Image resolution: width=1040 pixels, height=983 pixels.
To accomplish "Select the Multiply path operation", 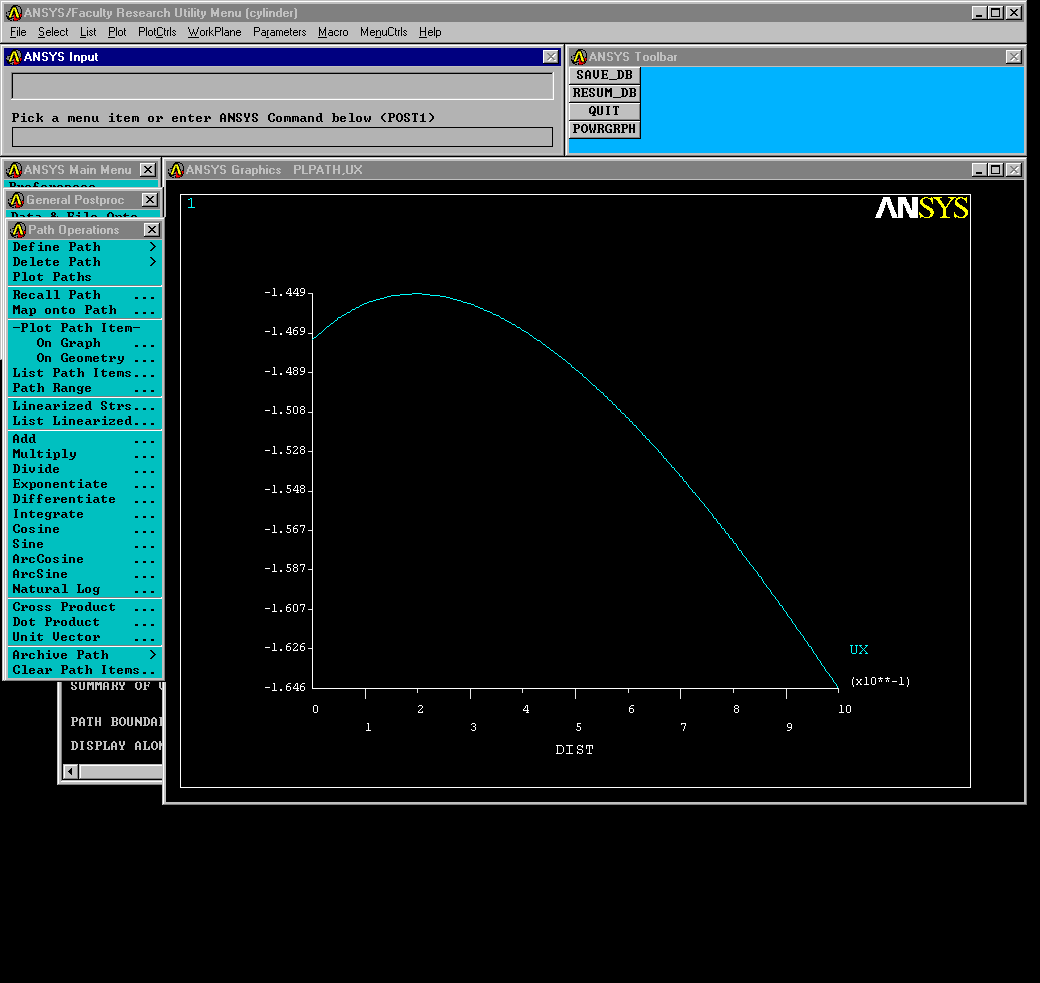I will coord(84,454).
